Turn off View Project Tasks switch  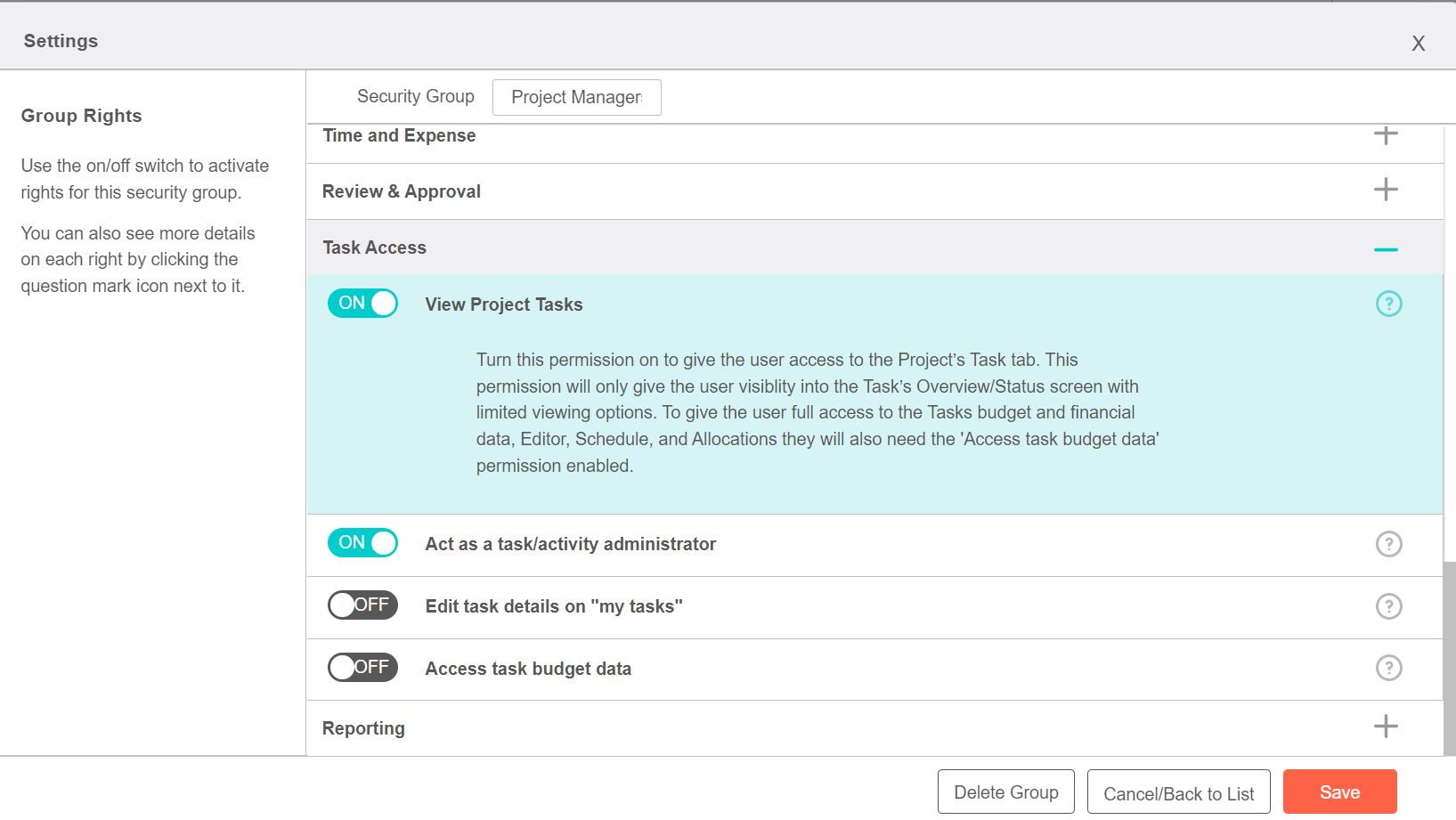point(362,304)
